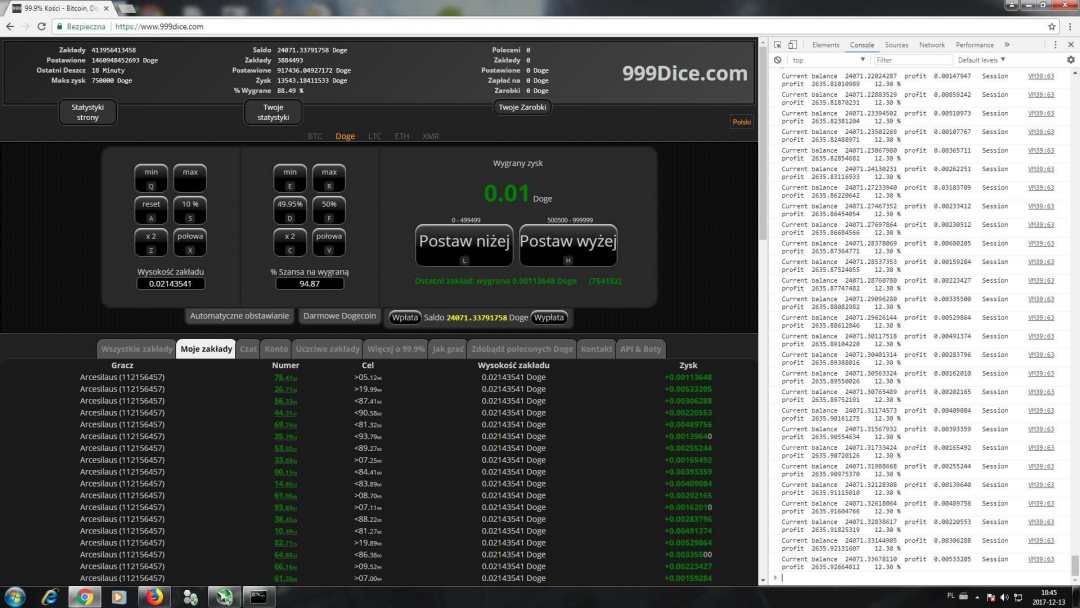Open Internet Explorer from the taskbar
This screenshot has width=1080, height=608.
point(50,597)
